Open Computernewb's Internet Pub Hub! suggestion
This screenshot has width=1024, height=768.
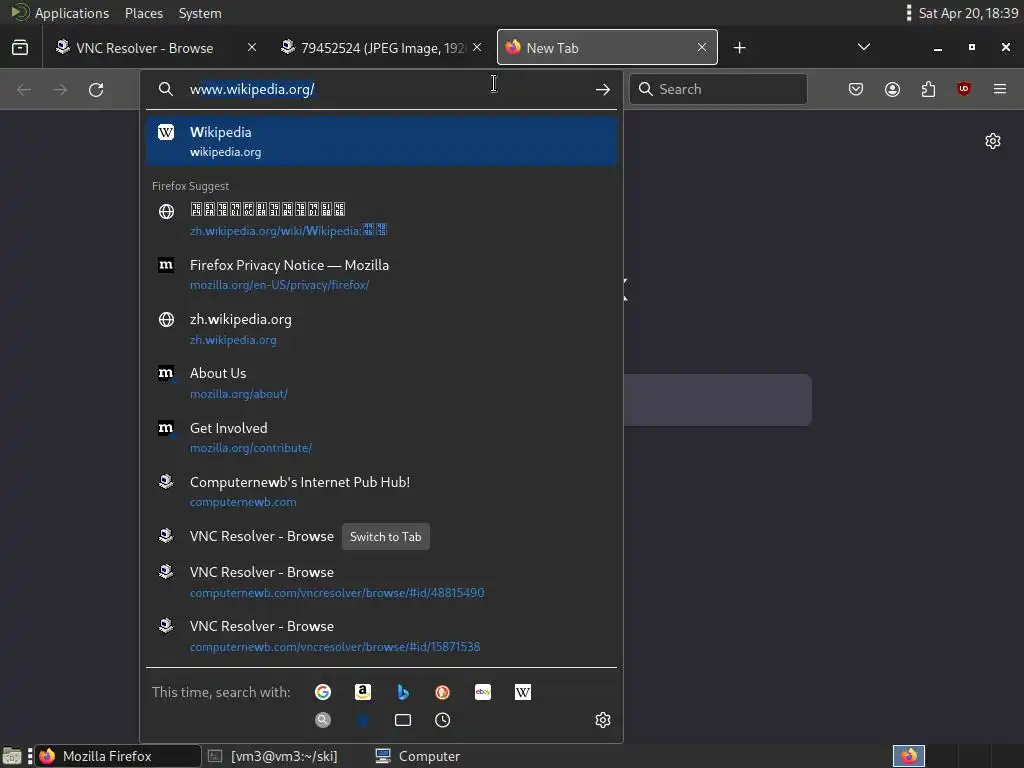381,491
